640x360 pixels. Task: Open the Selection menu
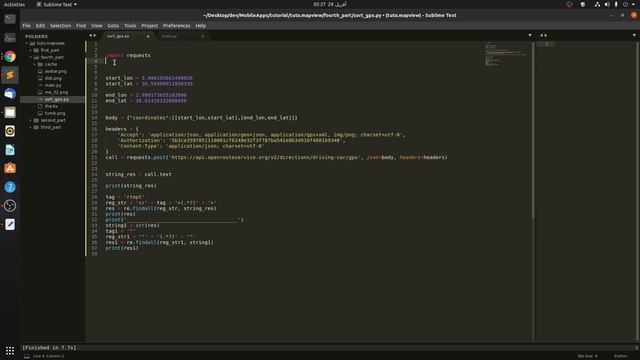tap(60, 26)
